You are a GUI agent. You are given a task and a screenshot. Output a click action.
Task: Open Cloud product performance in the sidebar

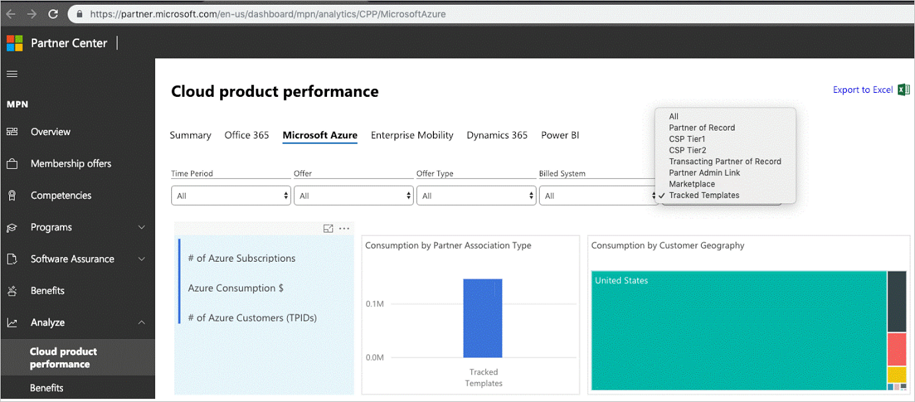pyautogui.click(x=78, y=358)
